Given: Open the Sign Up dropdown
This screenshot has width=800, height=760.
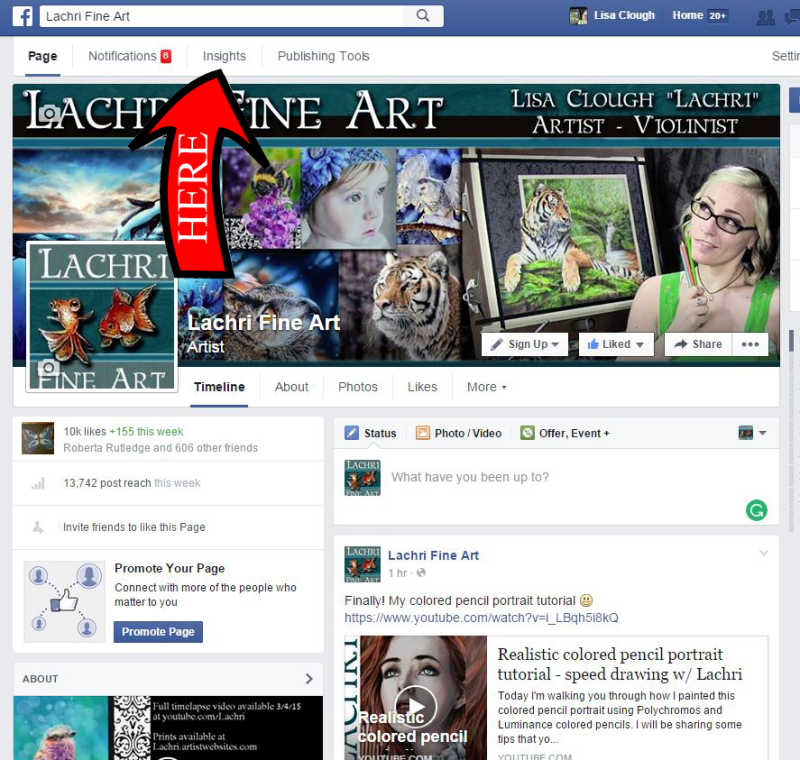Looking at the screenshot, I should (524, 344).
